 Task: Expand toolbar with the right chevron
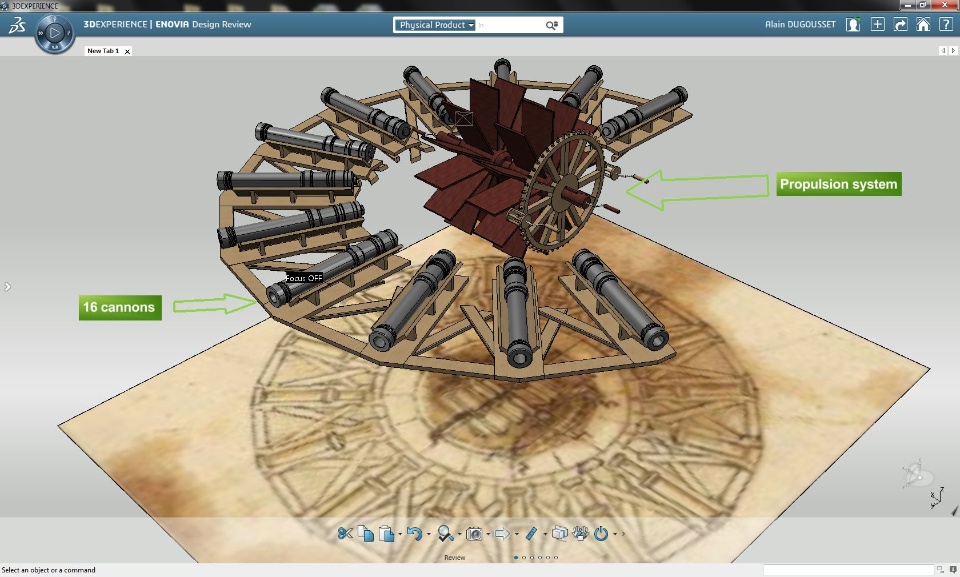[623, 534]
